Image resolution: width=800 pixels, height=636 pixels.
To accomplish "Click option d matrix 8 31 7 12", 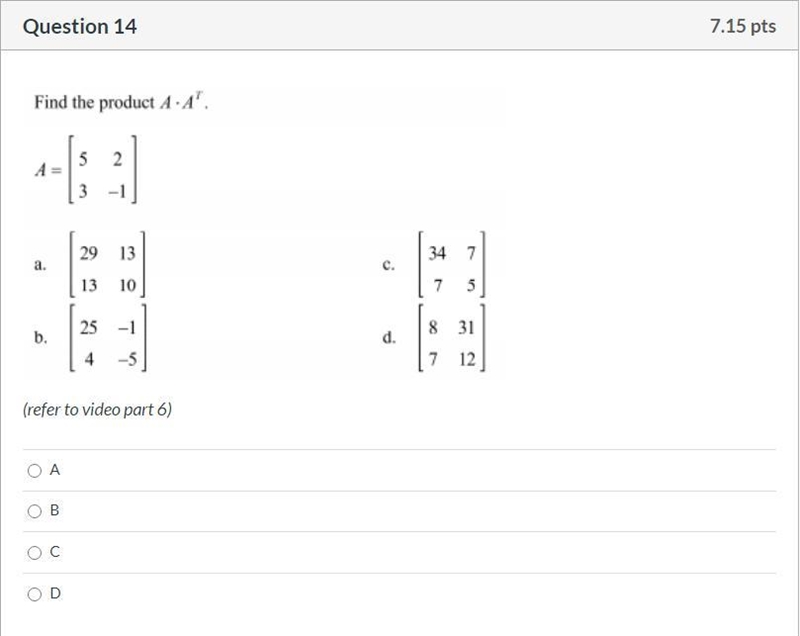I will pos(452,338).
